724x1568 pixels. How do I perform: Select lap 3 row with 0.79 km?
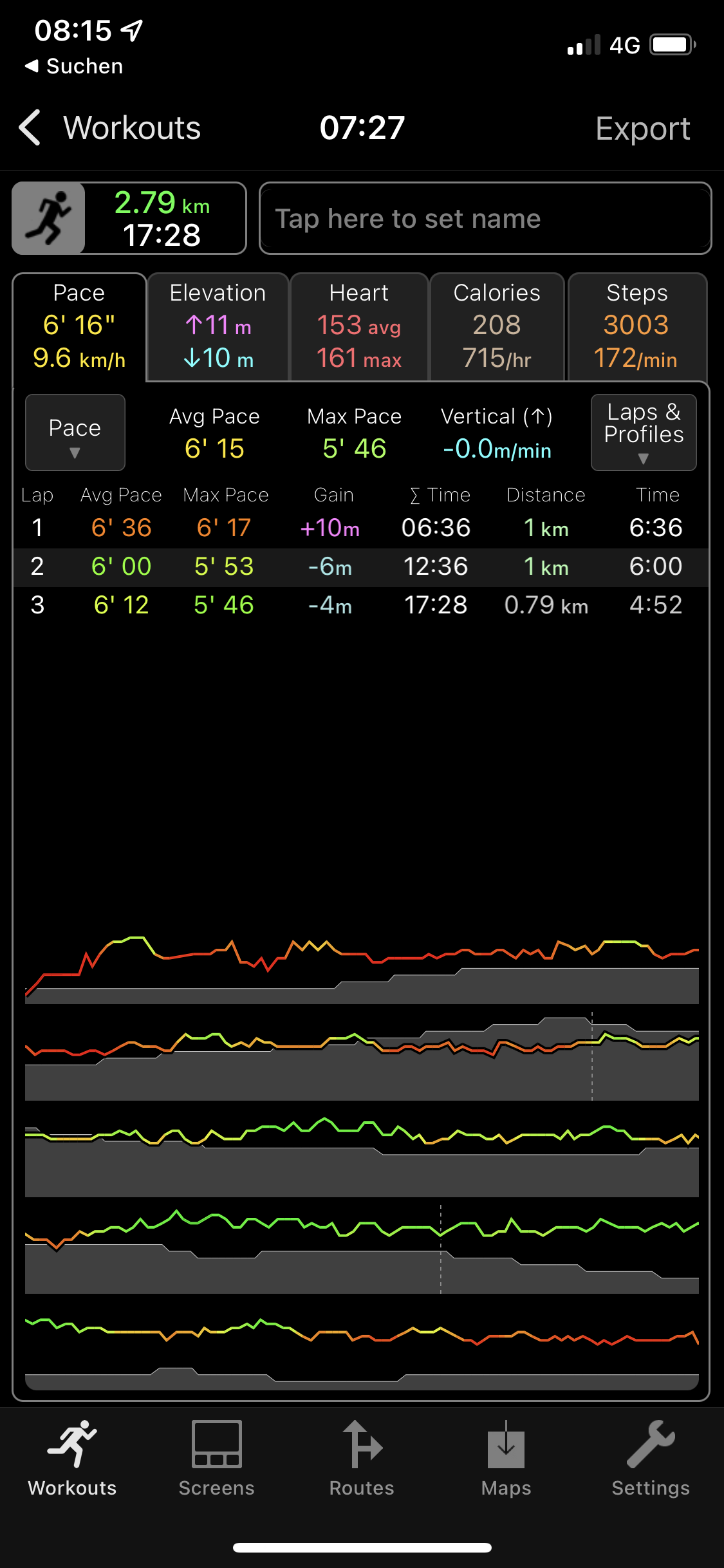[x=360, y=606]
